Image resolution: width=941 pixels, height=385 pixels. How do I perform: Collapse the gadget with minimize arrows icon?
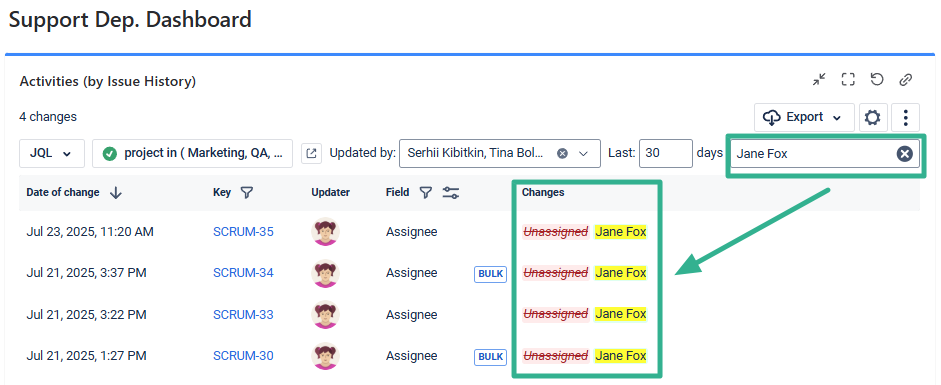click(x=819, y=80)
